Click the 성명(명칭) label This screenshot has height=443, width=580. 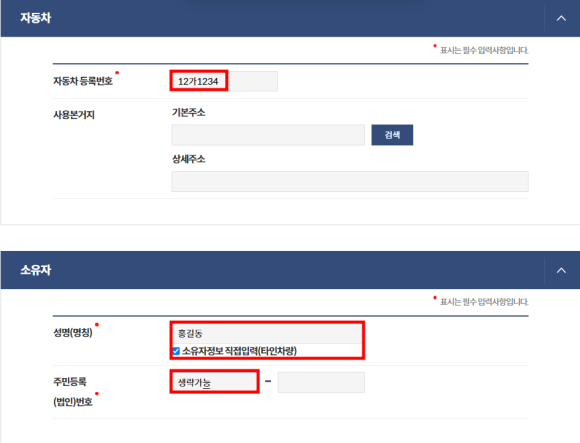[x=73, y=332]
